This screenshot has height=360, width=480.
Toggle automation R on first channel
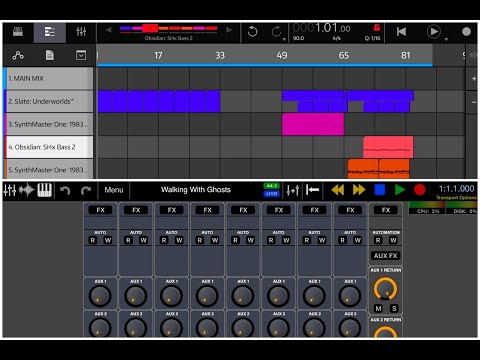click(93, 240)
